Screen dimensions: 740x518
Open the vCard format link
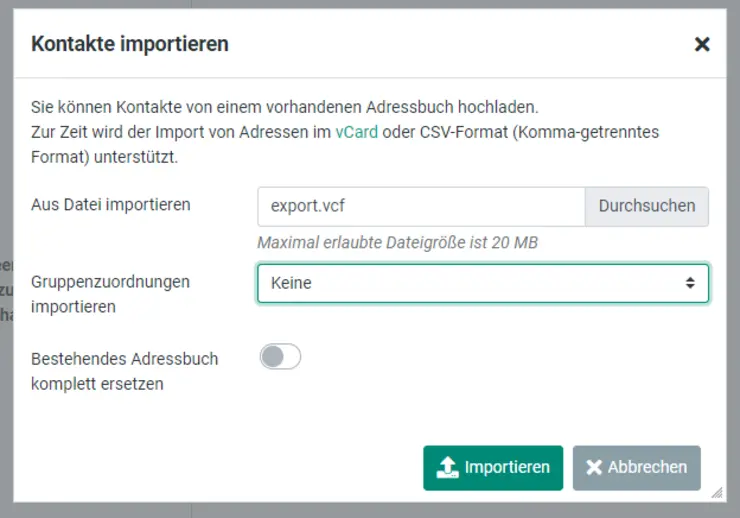[356, 132]
